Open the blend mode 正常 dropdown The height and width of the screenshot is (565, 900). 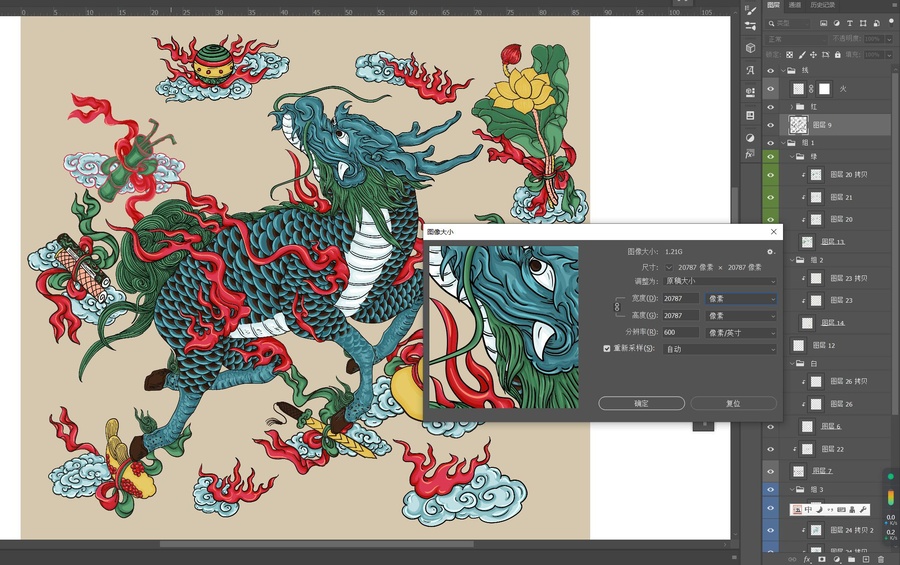pyautogui.click(x=796, y=39)
